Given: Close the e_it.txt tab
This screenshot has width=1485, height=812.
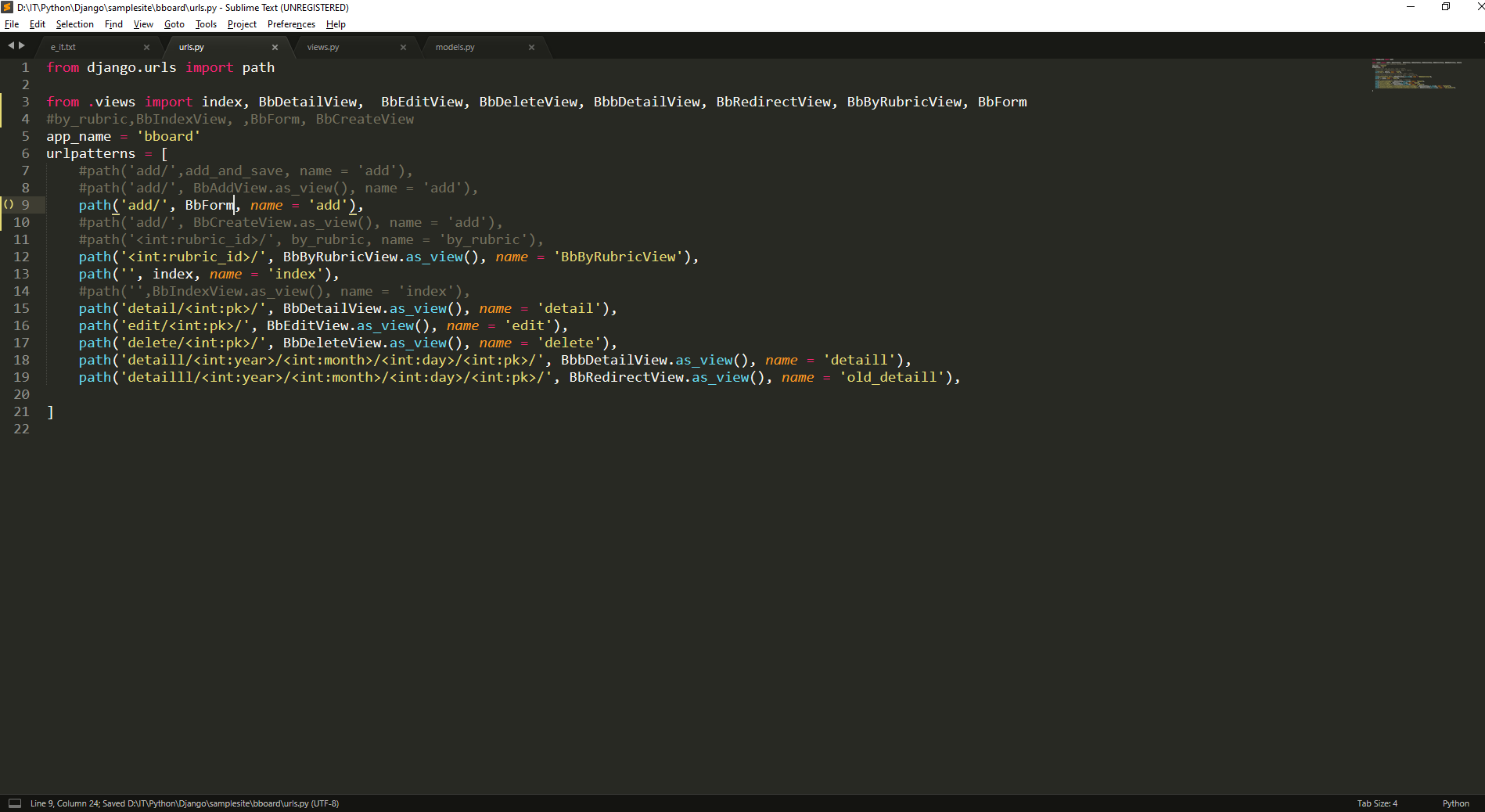Looking at the screenshot, I should [146, 47].
